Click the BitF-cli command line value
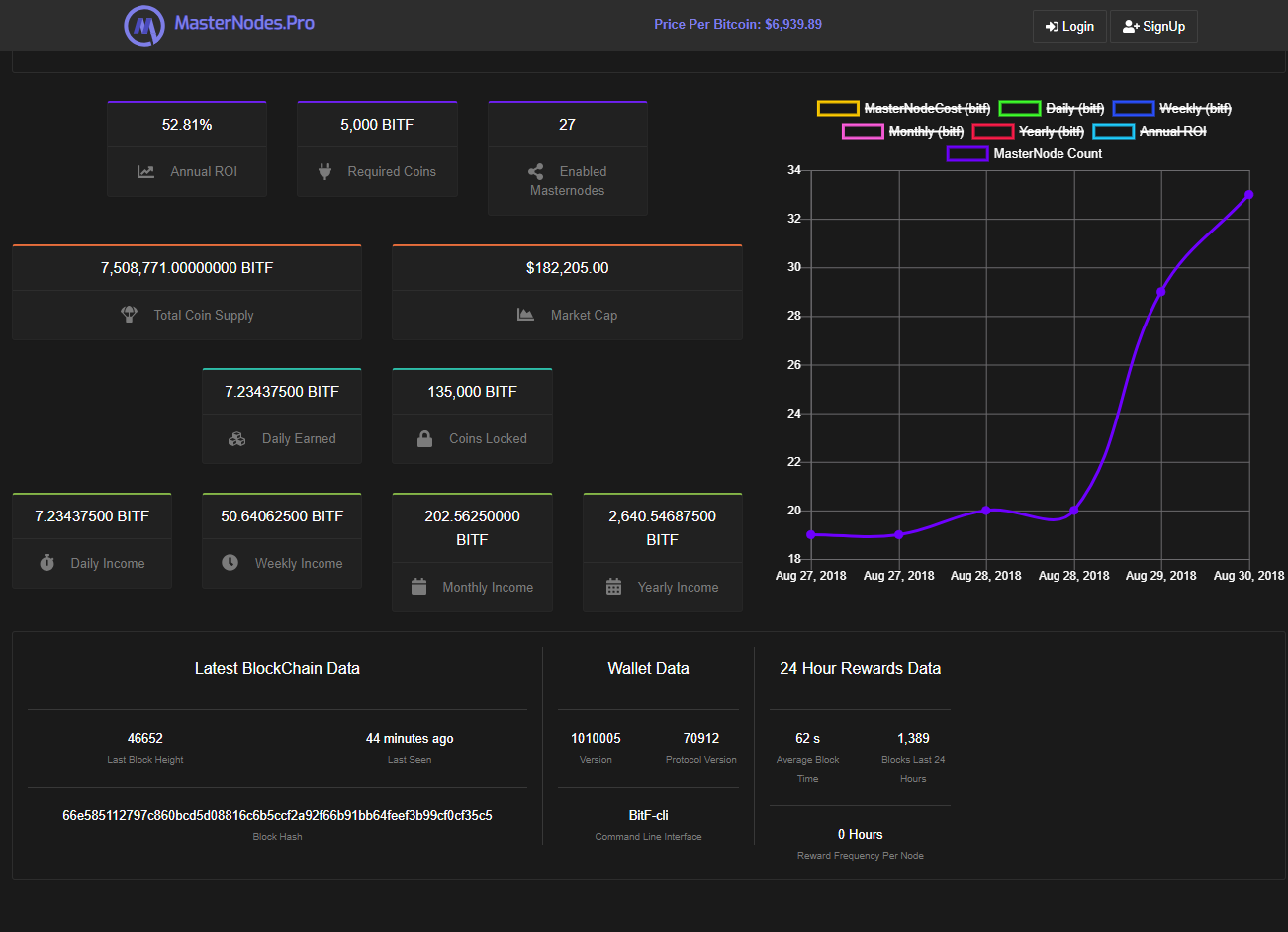The width and height of the screenshot is (1288, 932). click(x=648, y=815)
